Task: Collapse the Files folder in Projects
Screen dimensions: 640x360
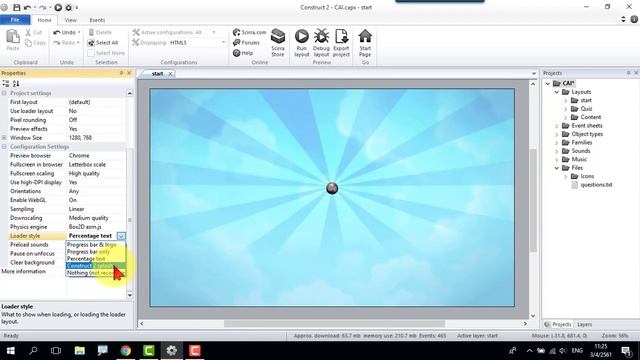Action: click(556, 168)
